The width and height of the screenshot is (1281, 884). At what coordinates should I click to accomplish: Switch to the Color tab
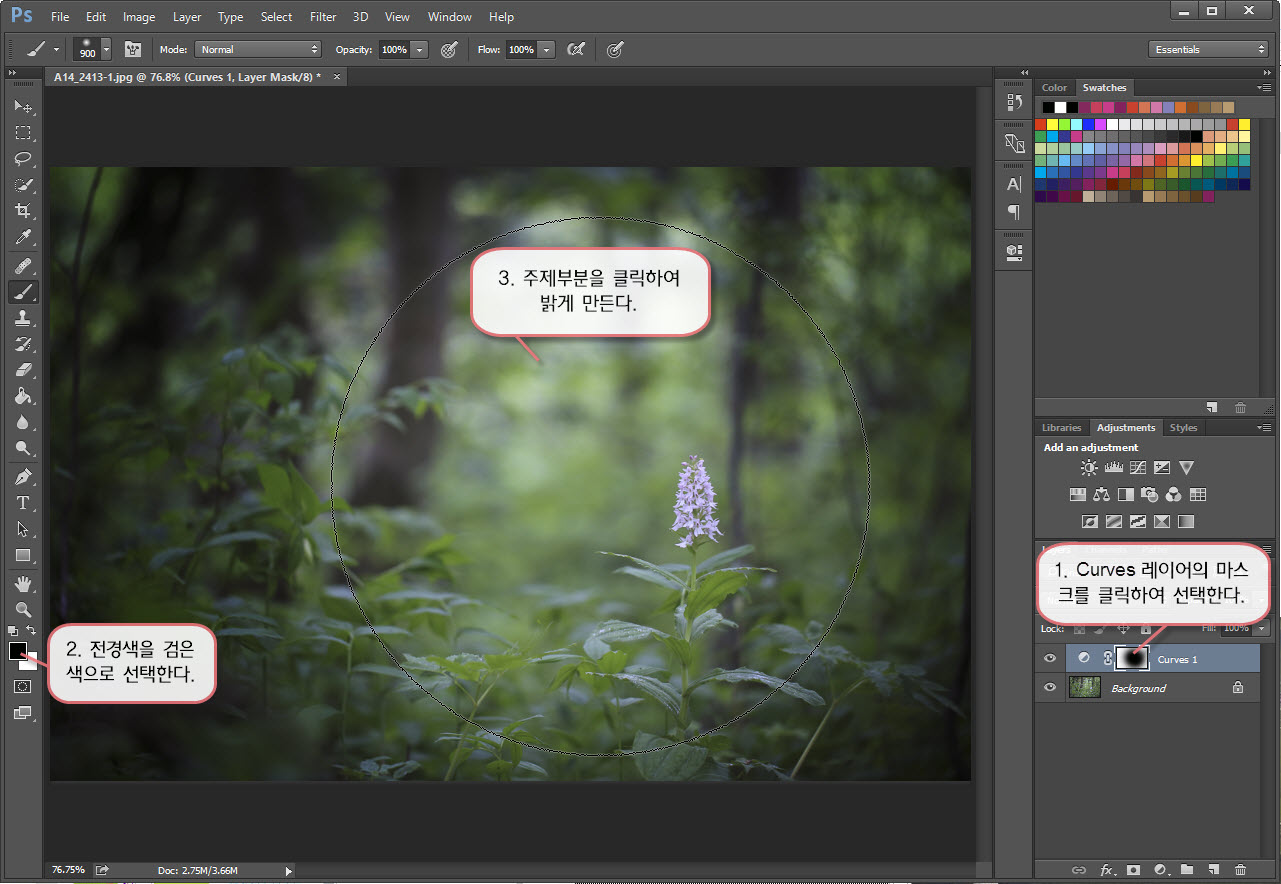(x=1054, y=88)
